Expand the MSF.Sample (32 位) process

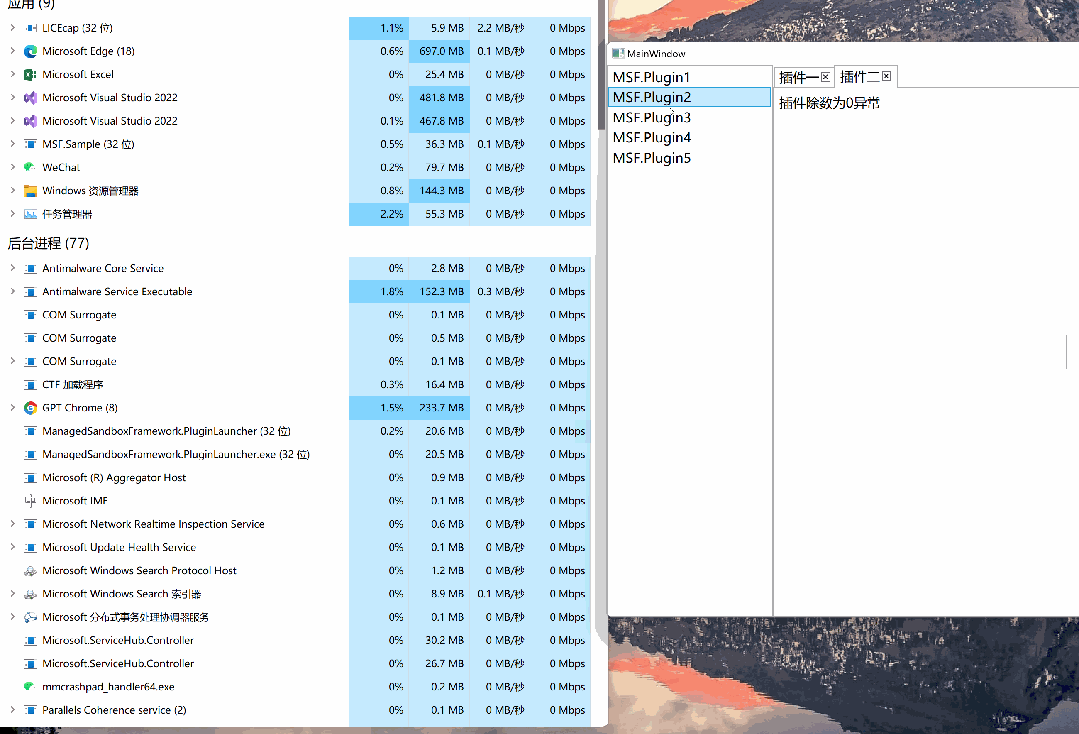[x=12, y=144]
